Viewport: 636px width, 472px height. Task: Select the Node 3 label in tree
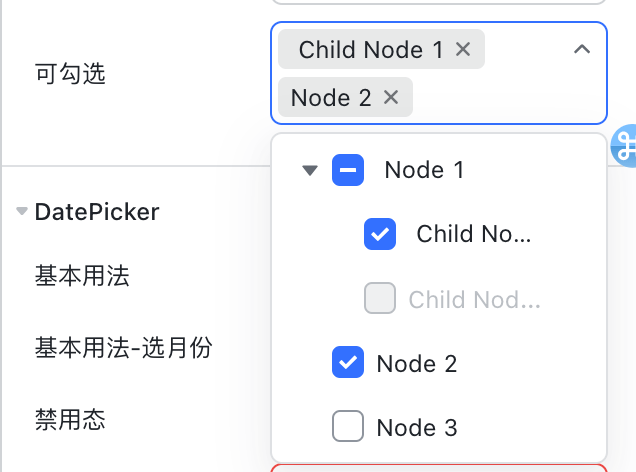tap(417, 427)
